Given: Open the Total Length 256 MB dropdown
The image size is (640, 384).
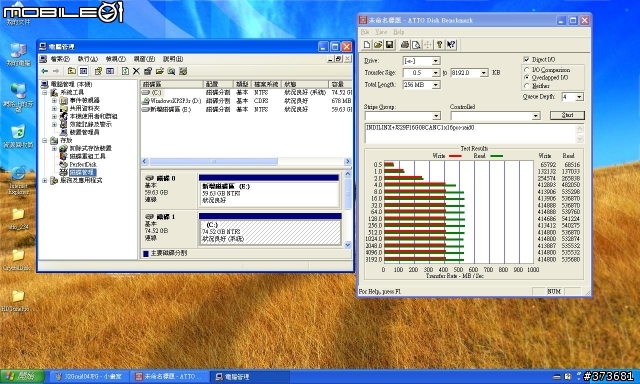Looking at the screenshot, I should tap(436, 85).
